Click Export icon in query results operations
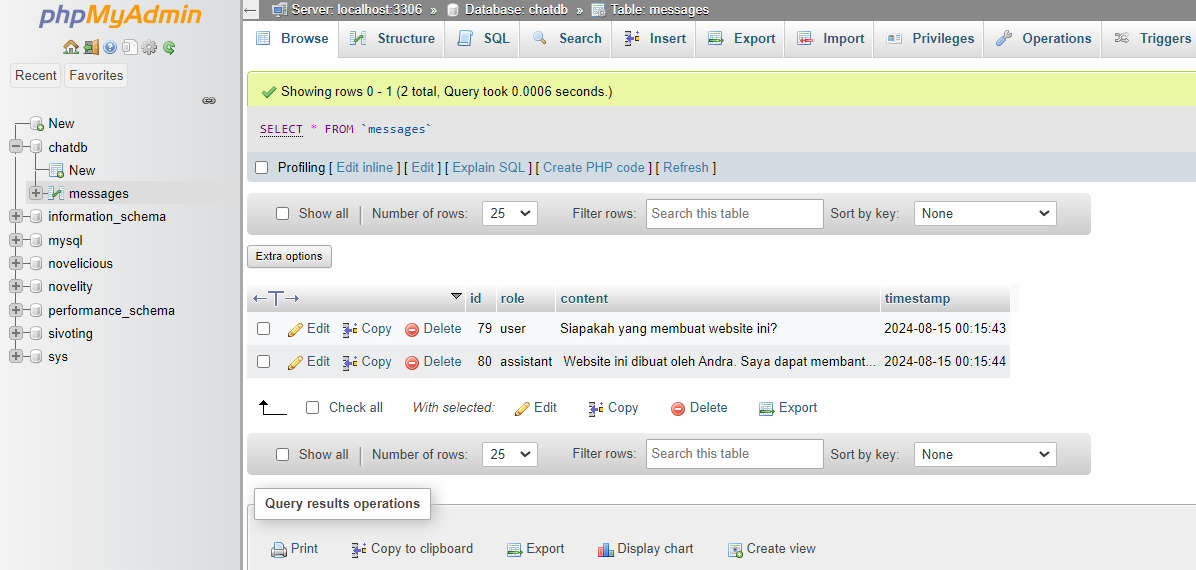Viewport: 1196px width, 570px height. pos(515,549)
